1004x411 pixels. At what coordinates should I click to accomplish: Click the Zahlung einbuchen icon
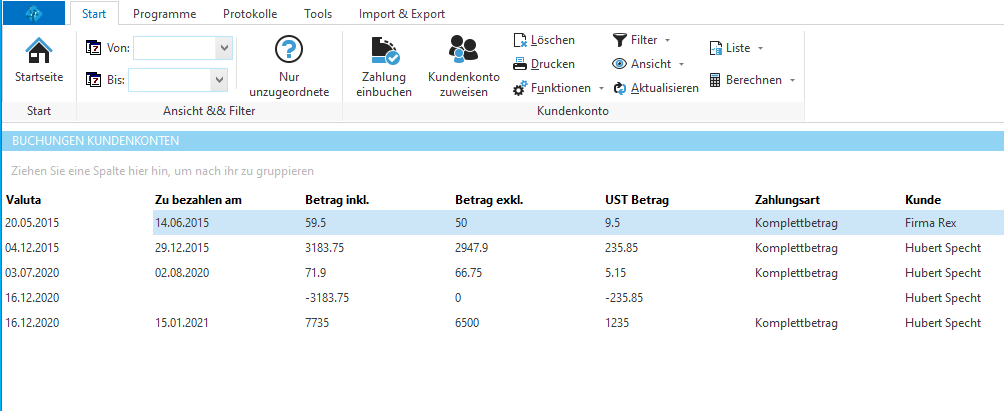tap(383, 52)
